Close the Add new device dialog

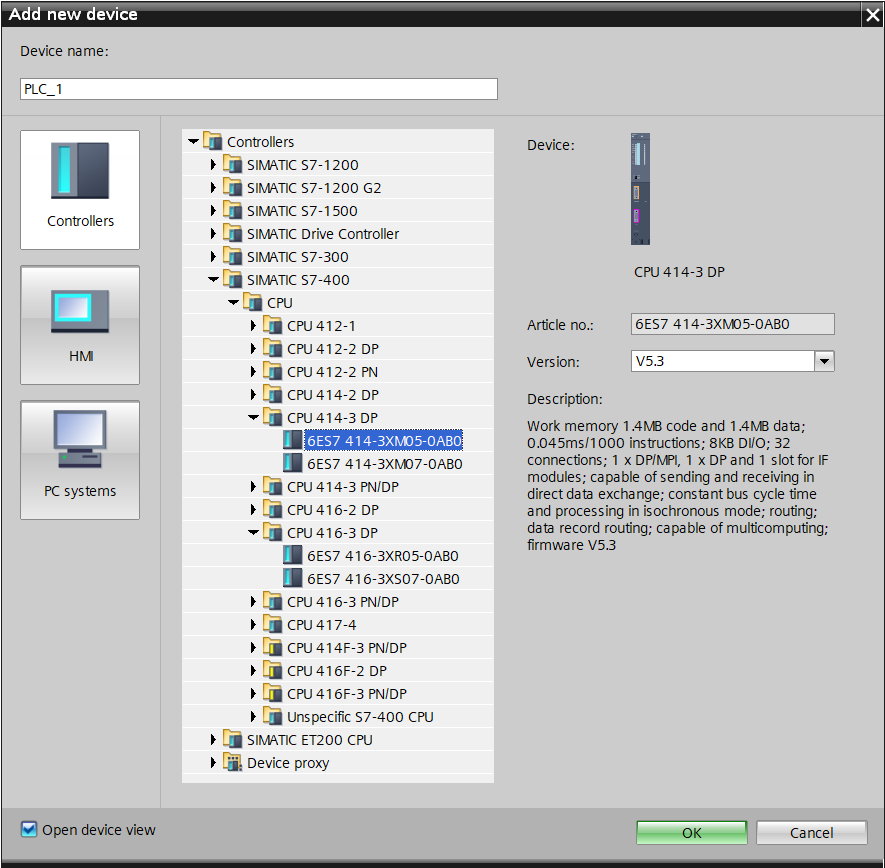(x=873, y=15)
